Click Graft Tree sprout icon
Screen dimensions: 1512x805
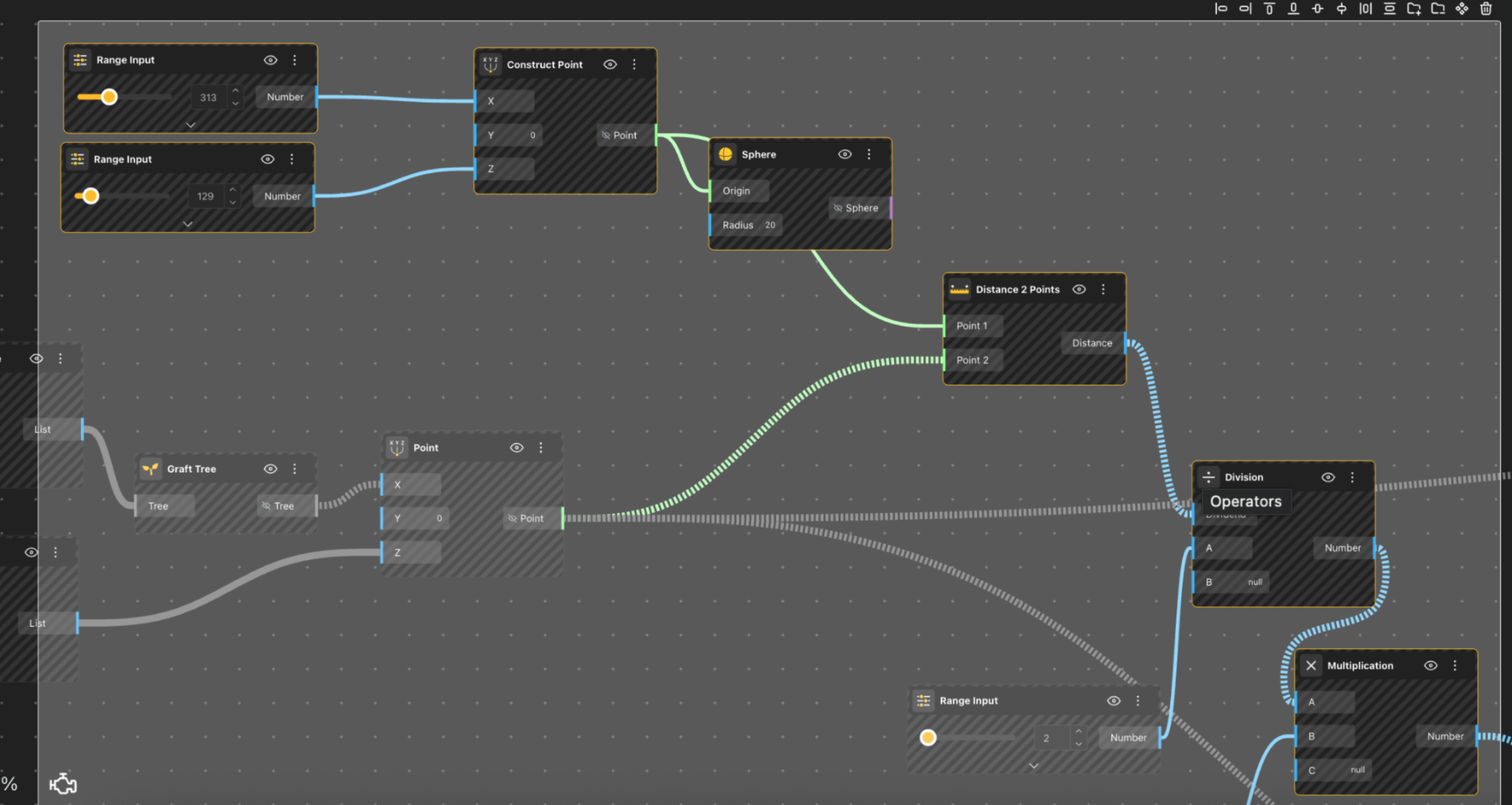point(150,469)
